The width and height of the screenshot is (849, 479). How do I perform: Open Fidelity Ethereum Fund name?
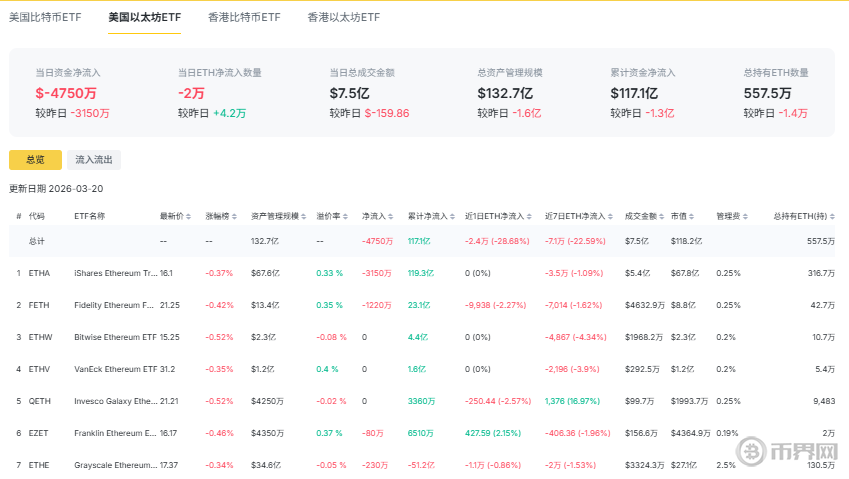click(114, 305)
